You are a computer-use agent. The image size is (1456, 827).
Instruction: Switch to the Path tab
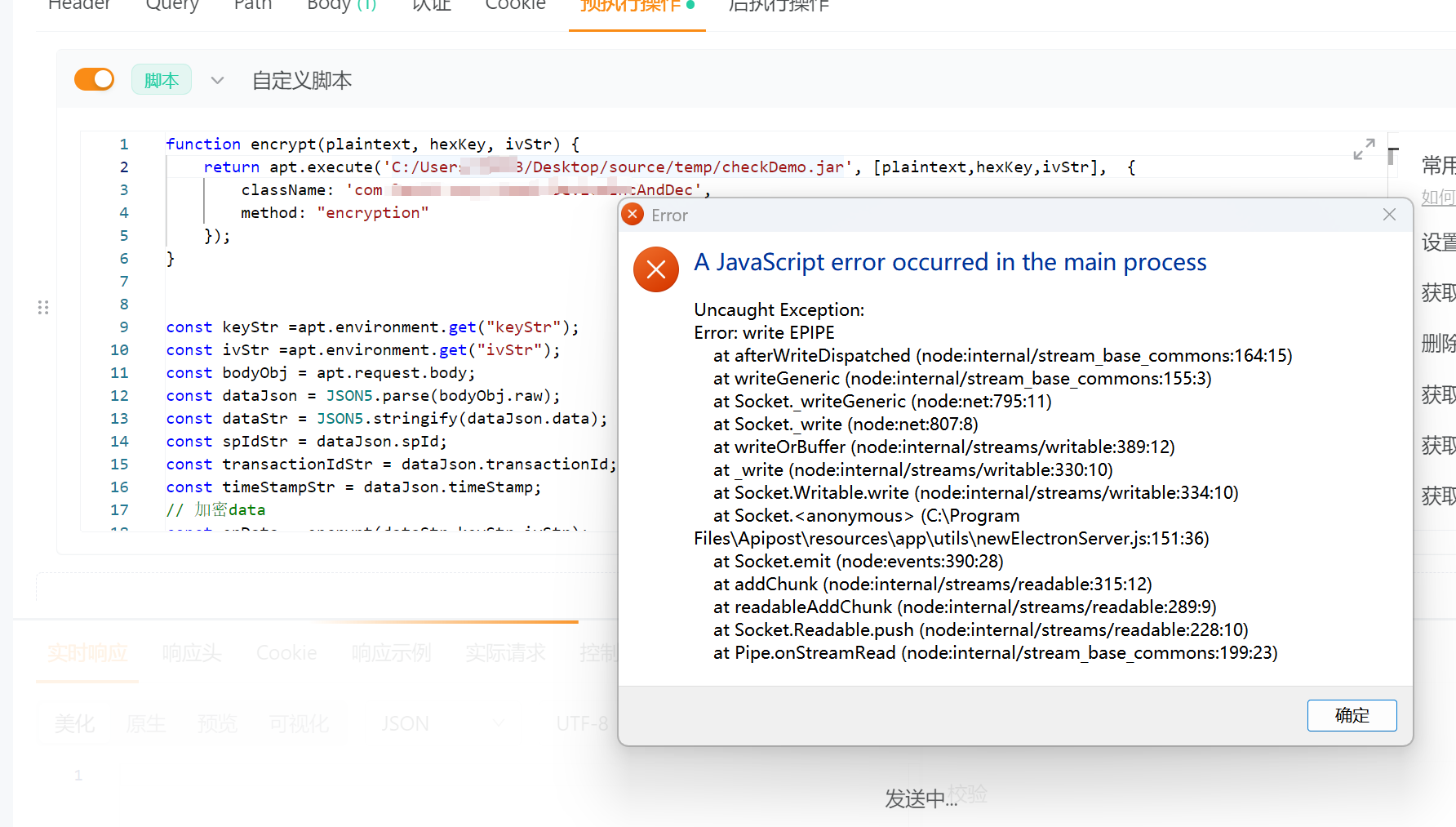tap(253, 4)
